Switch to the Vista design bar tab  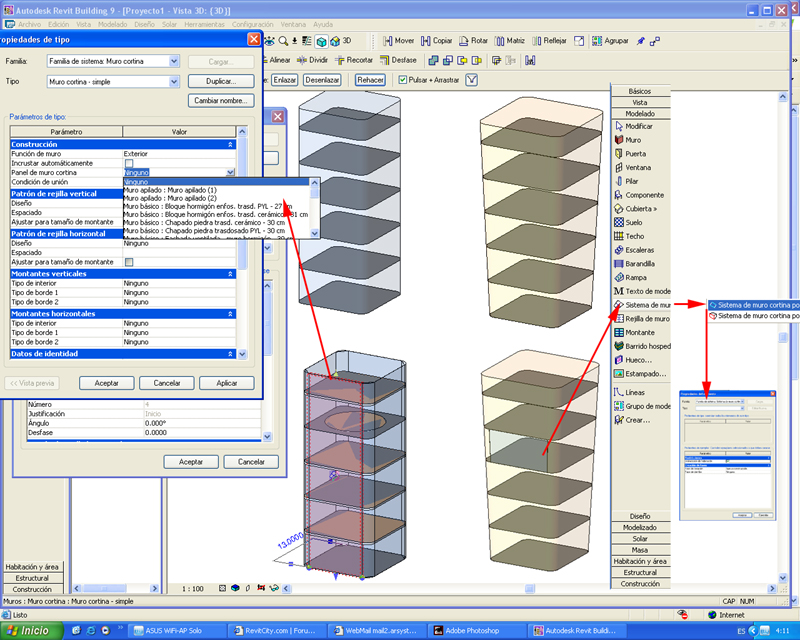tap(639, 102)
